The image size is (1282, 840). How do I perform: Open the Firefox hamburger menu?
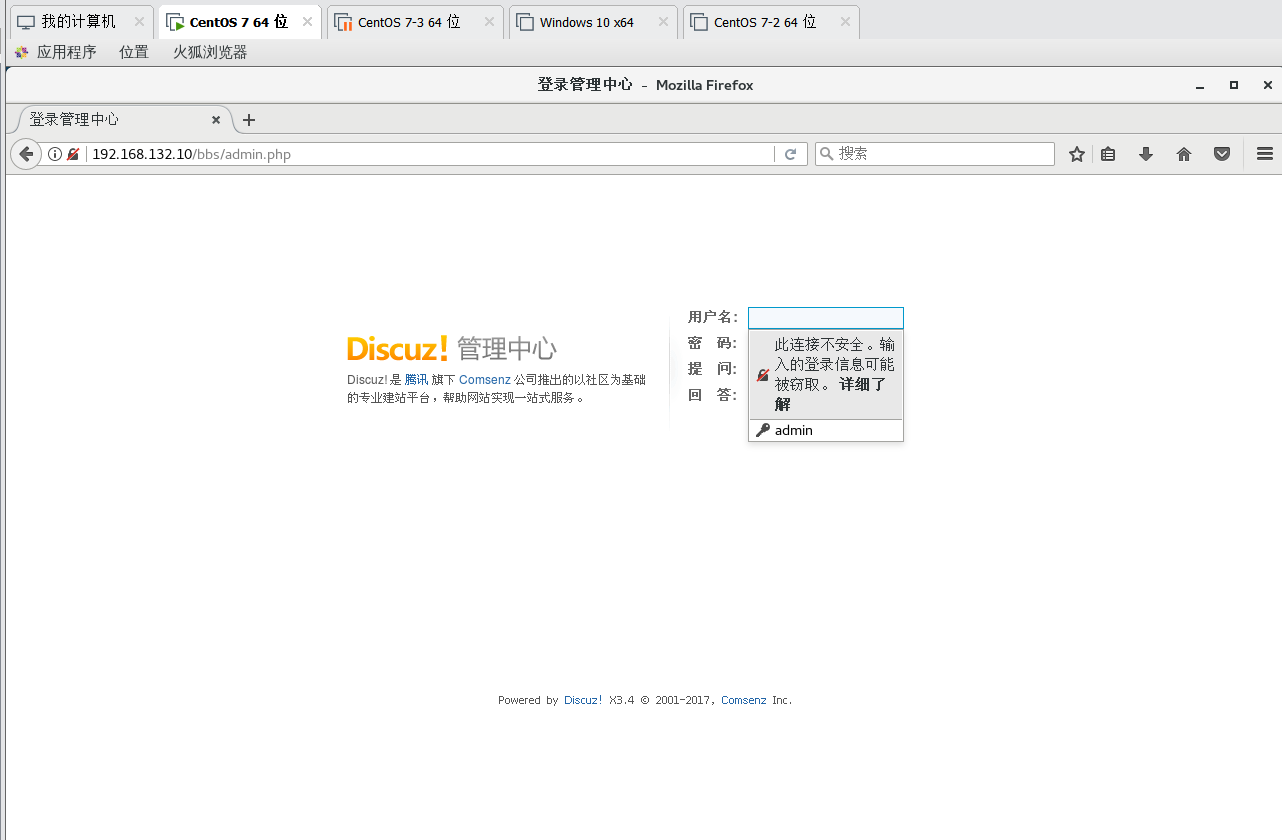[x=1264, y=154]
